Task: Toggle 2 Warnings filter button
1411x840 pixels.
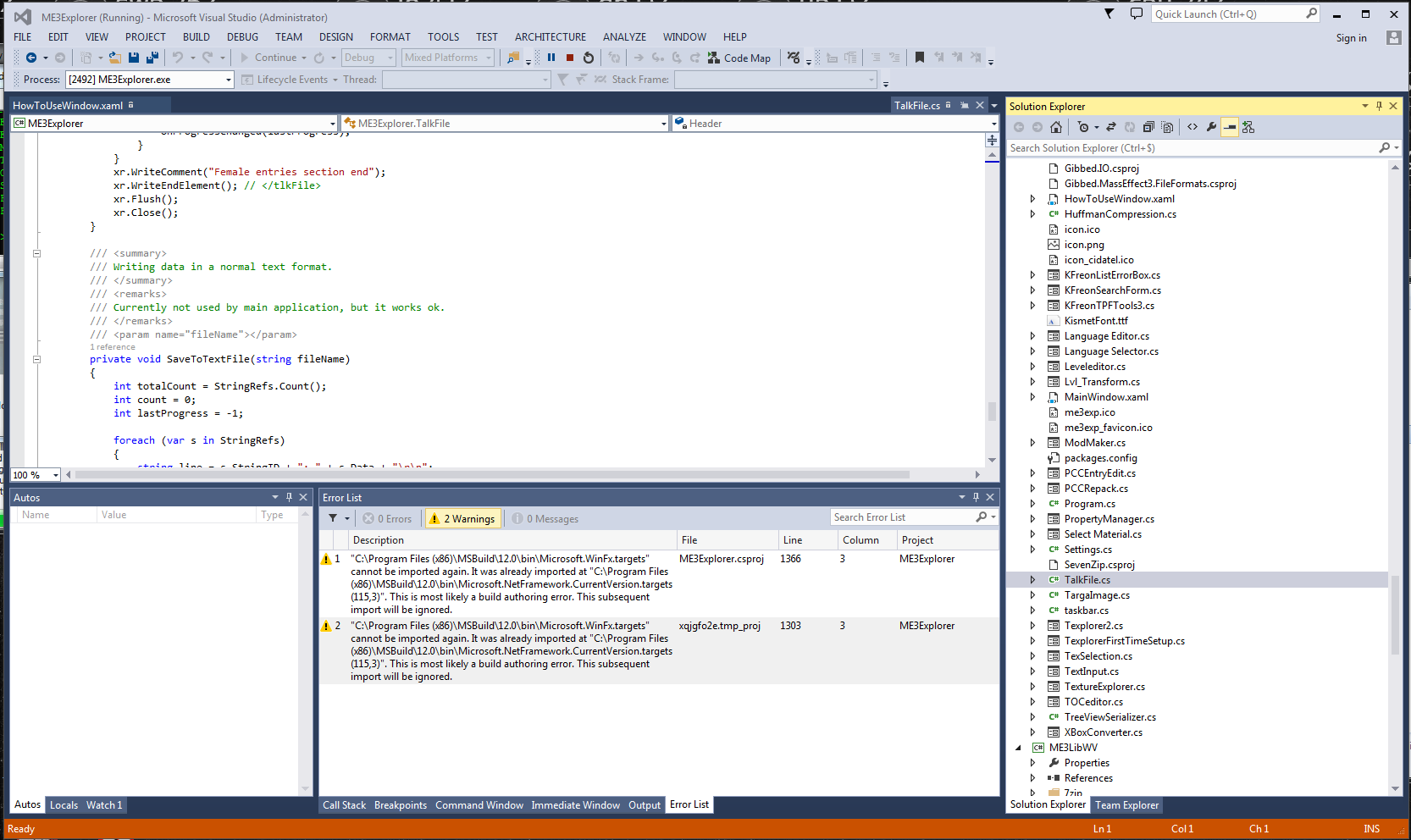Action: click(462, 518)
